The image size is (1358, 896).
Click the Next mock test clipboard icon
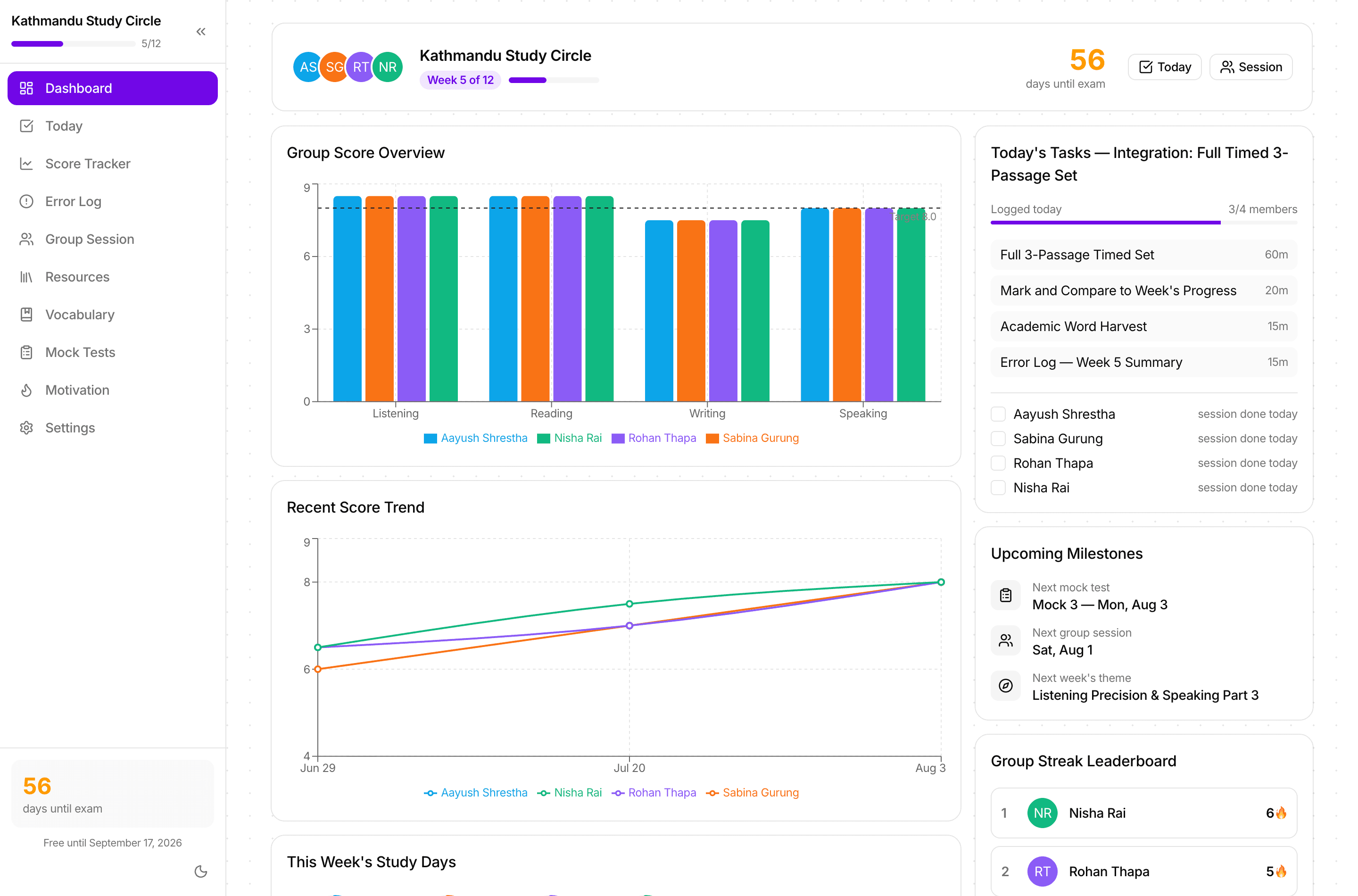tap(1005, 596)
